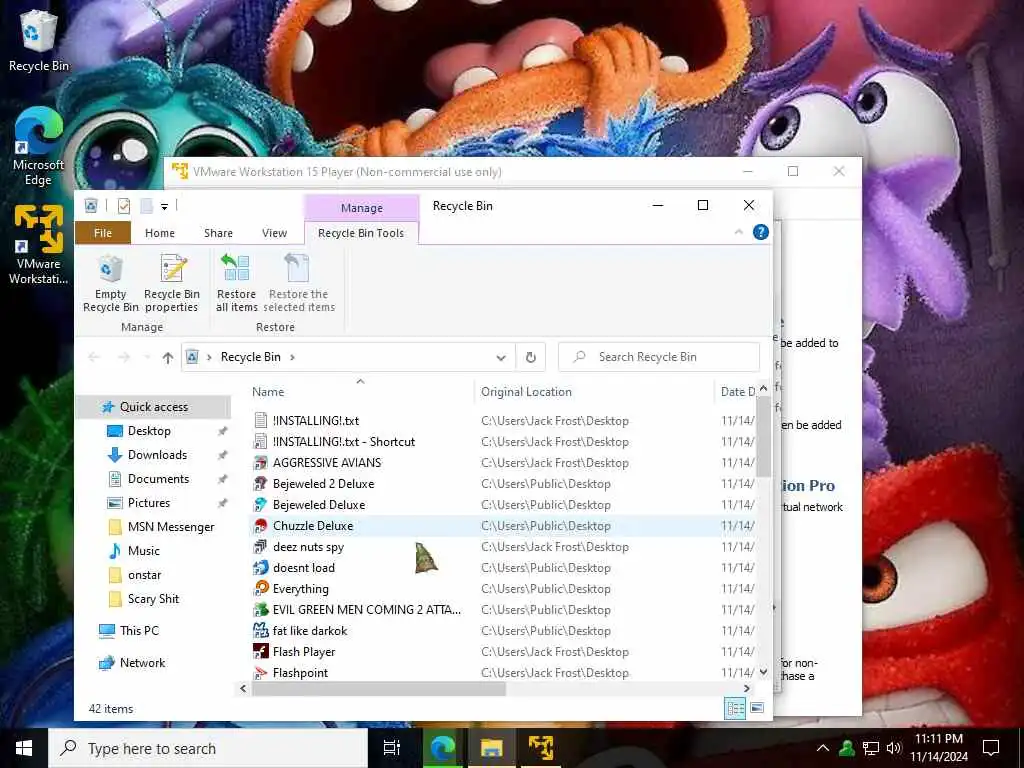Viewport: 1024px width, 768px height.
Task: Open the network tray icon
Action: click(x=871, y=748)
